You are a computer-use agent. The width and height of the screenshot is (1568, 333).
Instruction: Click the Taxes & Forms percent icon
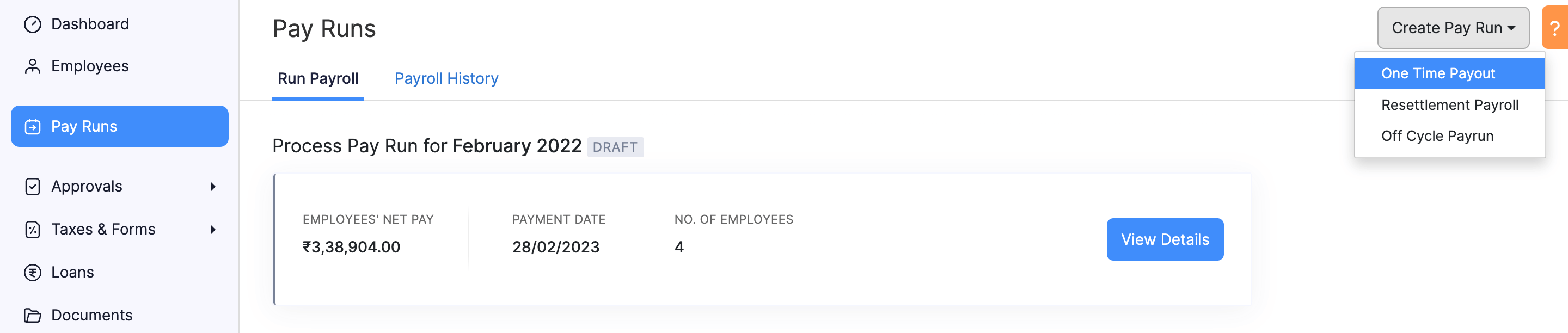pyautogui.click(x=32, y=230)
